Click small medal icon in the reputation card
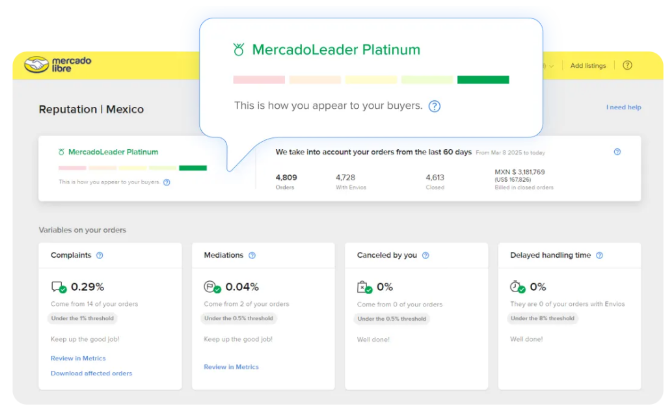 click(x=61, y=152)
